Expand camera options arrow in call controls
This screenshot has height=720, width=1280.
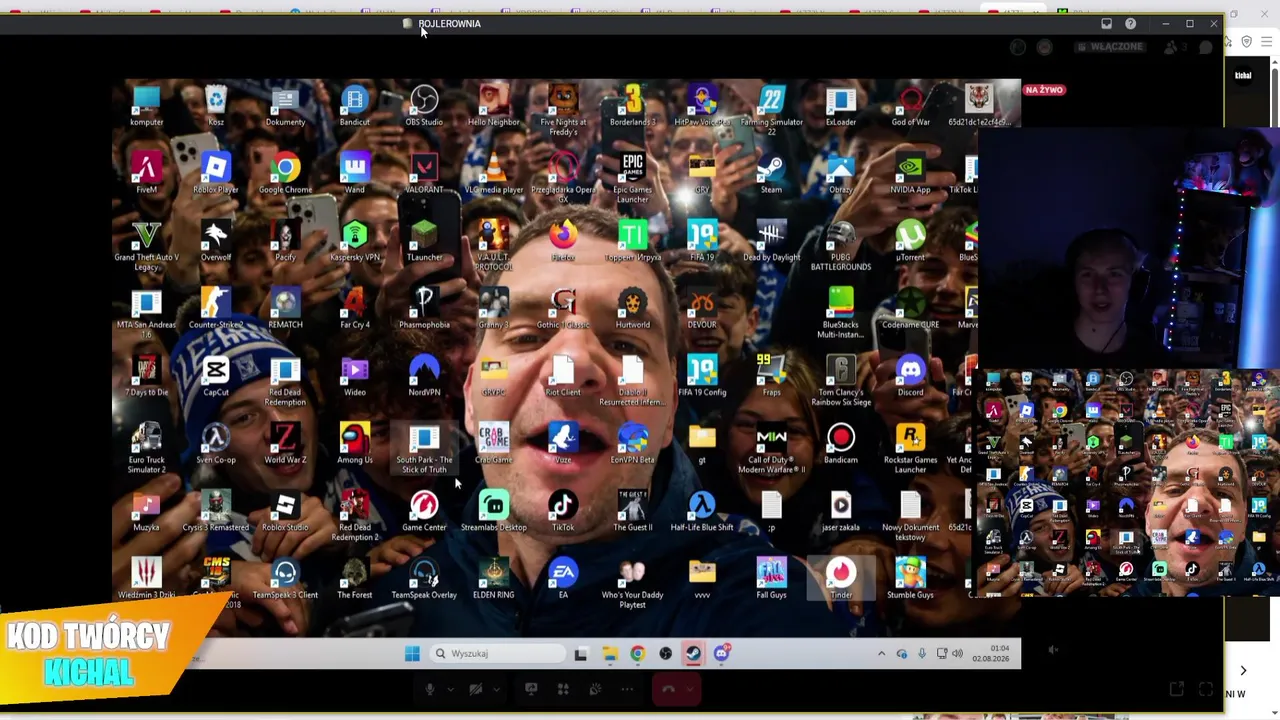(496, 689)
